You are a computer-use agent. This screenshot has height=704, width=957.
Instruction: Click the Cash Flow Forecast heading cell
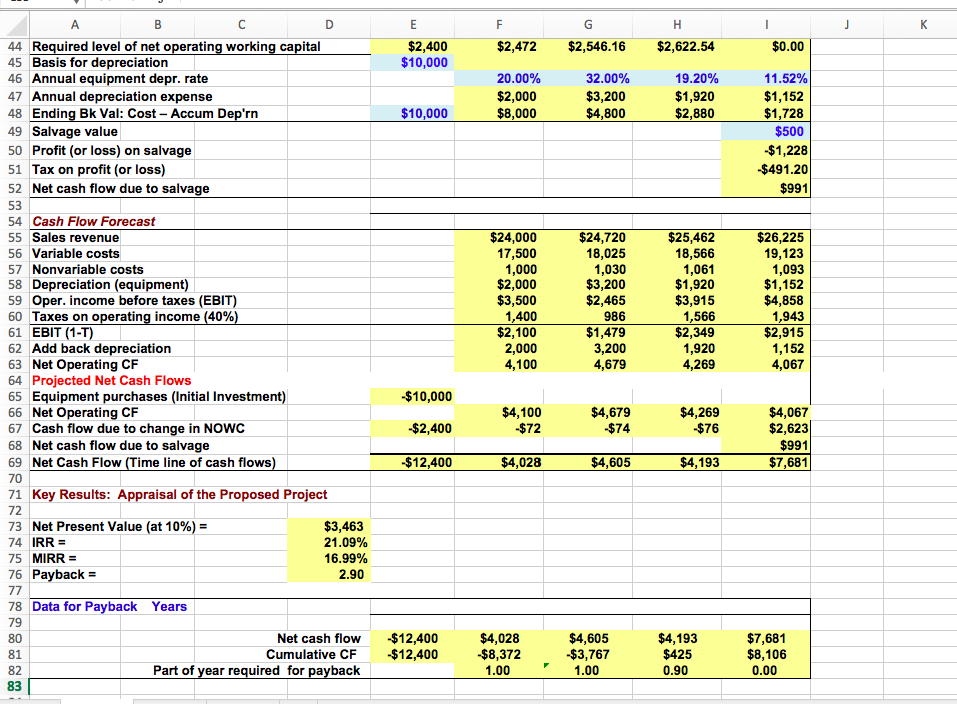coord(93,221)
